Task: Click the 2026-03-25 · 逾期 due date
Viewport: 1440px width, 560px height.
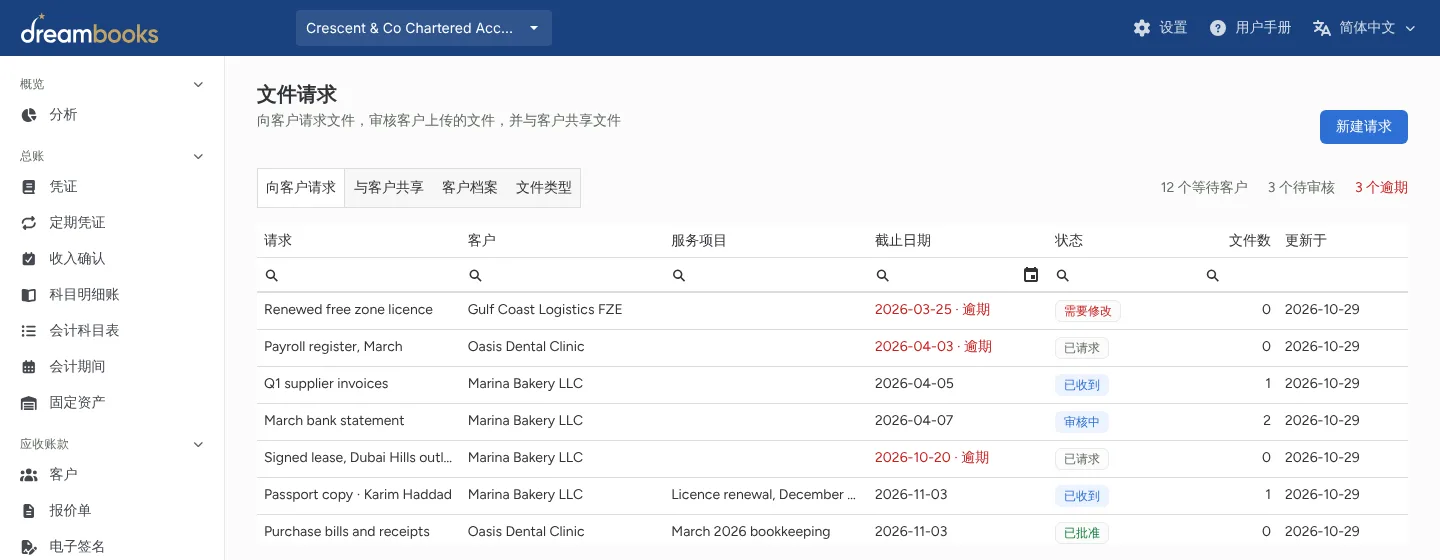Action: (932, 310)
